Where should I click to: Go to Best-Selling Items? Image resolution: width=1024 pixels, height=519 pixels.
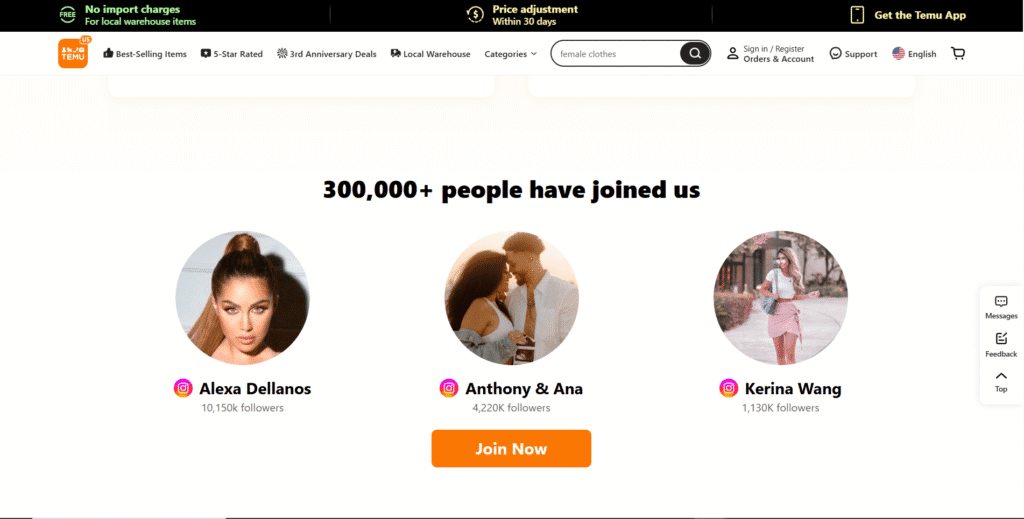(145, 54)
